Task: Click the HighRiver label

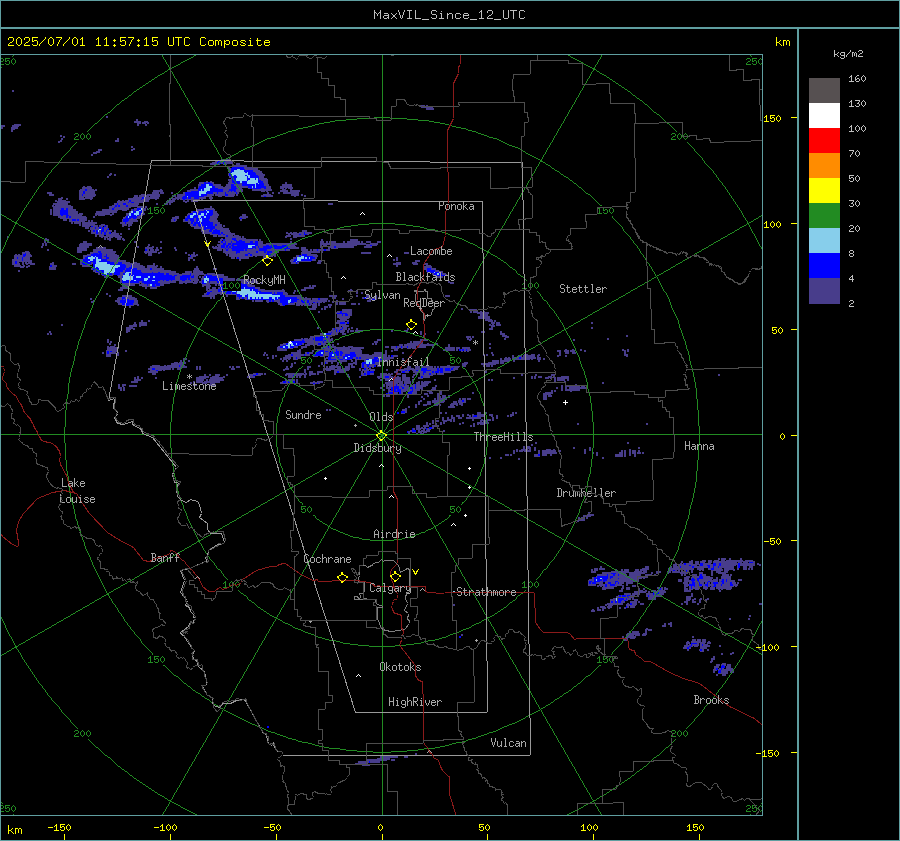Action: (x=415, y=702)
